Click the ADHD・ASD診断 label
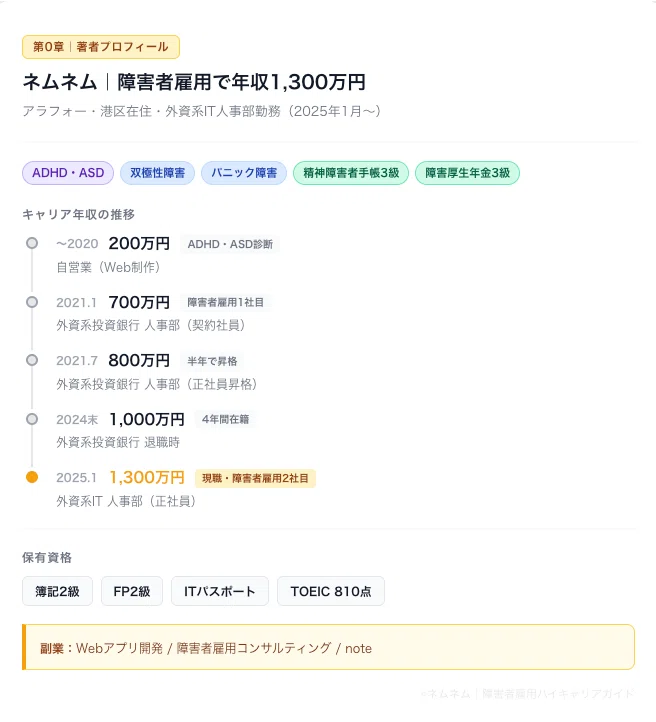The height and width of the screenshot is (722, 656). point(230,244)
